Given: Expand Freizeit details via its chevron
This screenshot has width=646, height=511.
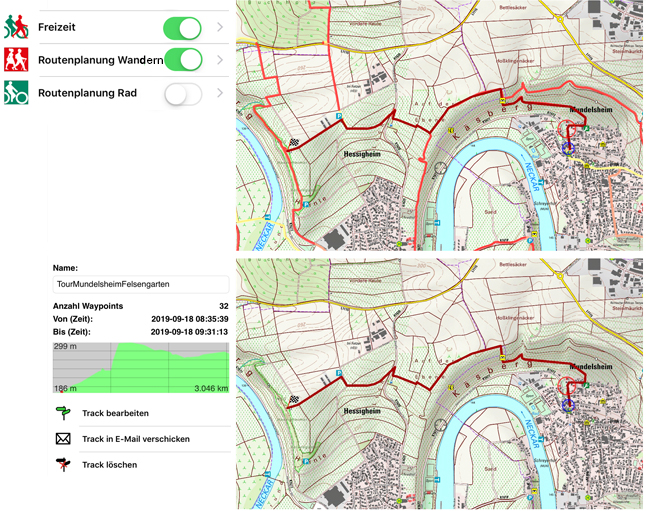Looking at the screenshot, I should tap(220, 28).
